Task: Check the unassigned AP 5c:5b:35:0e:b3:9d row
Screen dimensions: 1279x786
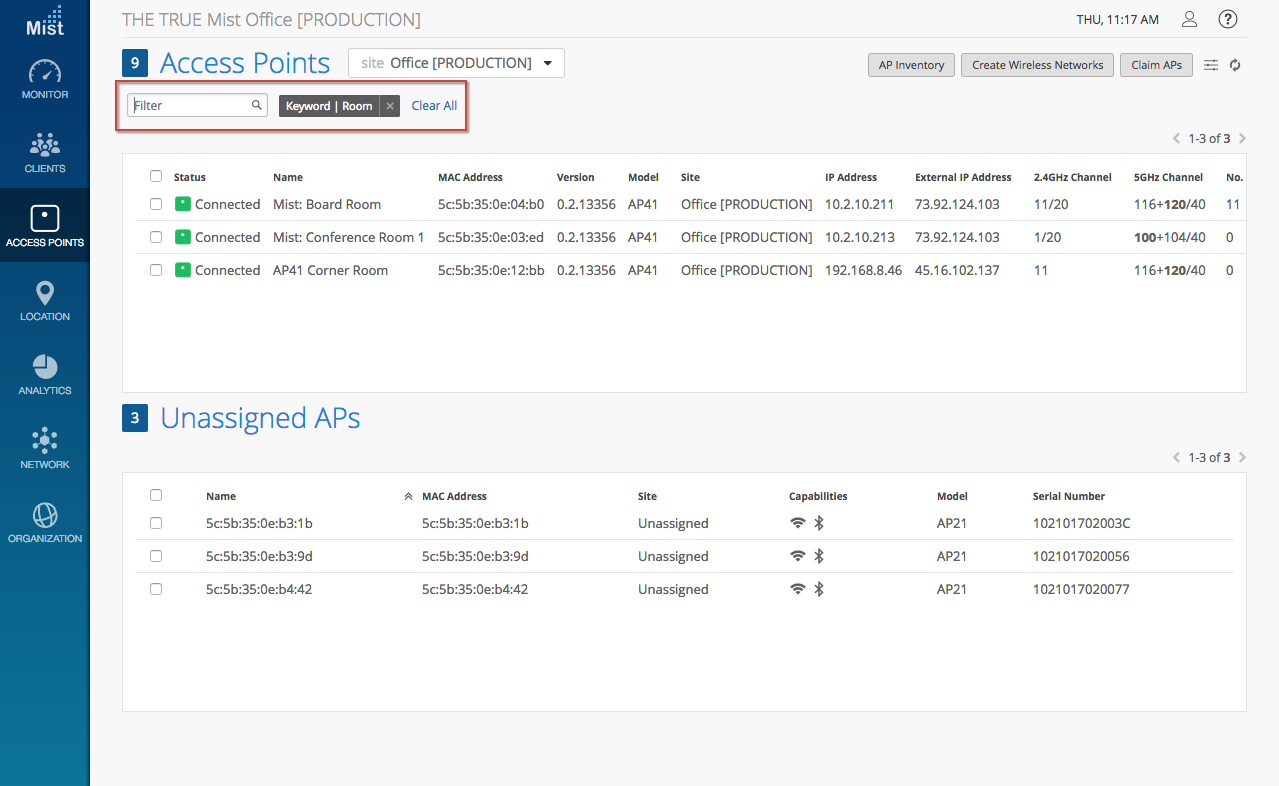Action: point(156,556)
